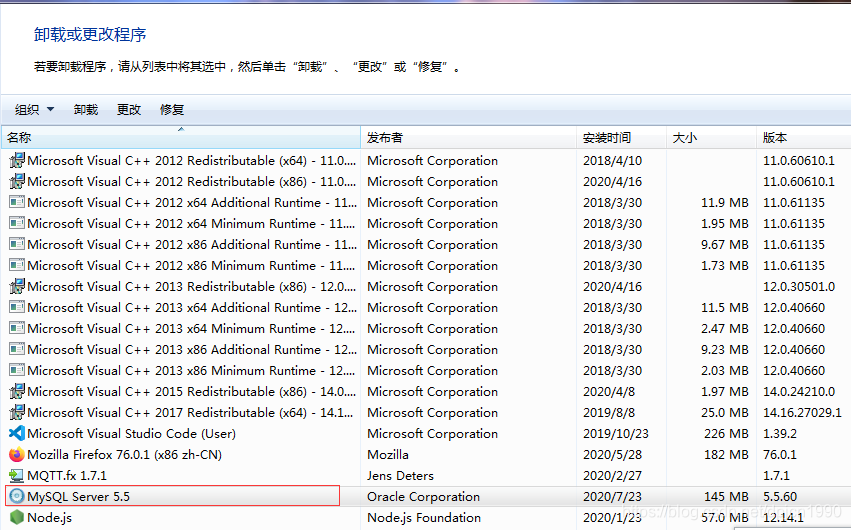The width and height of the screenshot is (851, 530).
Task: Select MQTT.fx 1.7.1 in the list
Action: click(67, 475)
